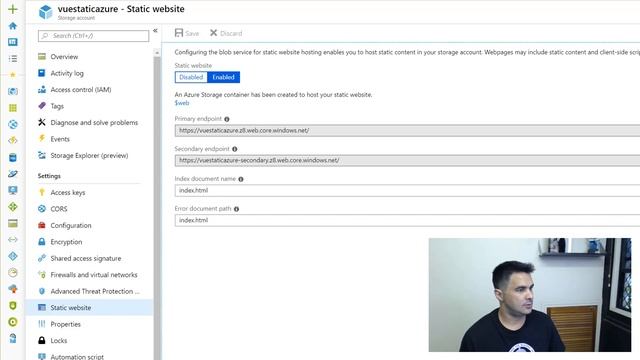
Task: Open the Dashboard icon in left rail
Action: (13, 42)
